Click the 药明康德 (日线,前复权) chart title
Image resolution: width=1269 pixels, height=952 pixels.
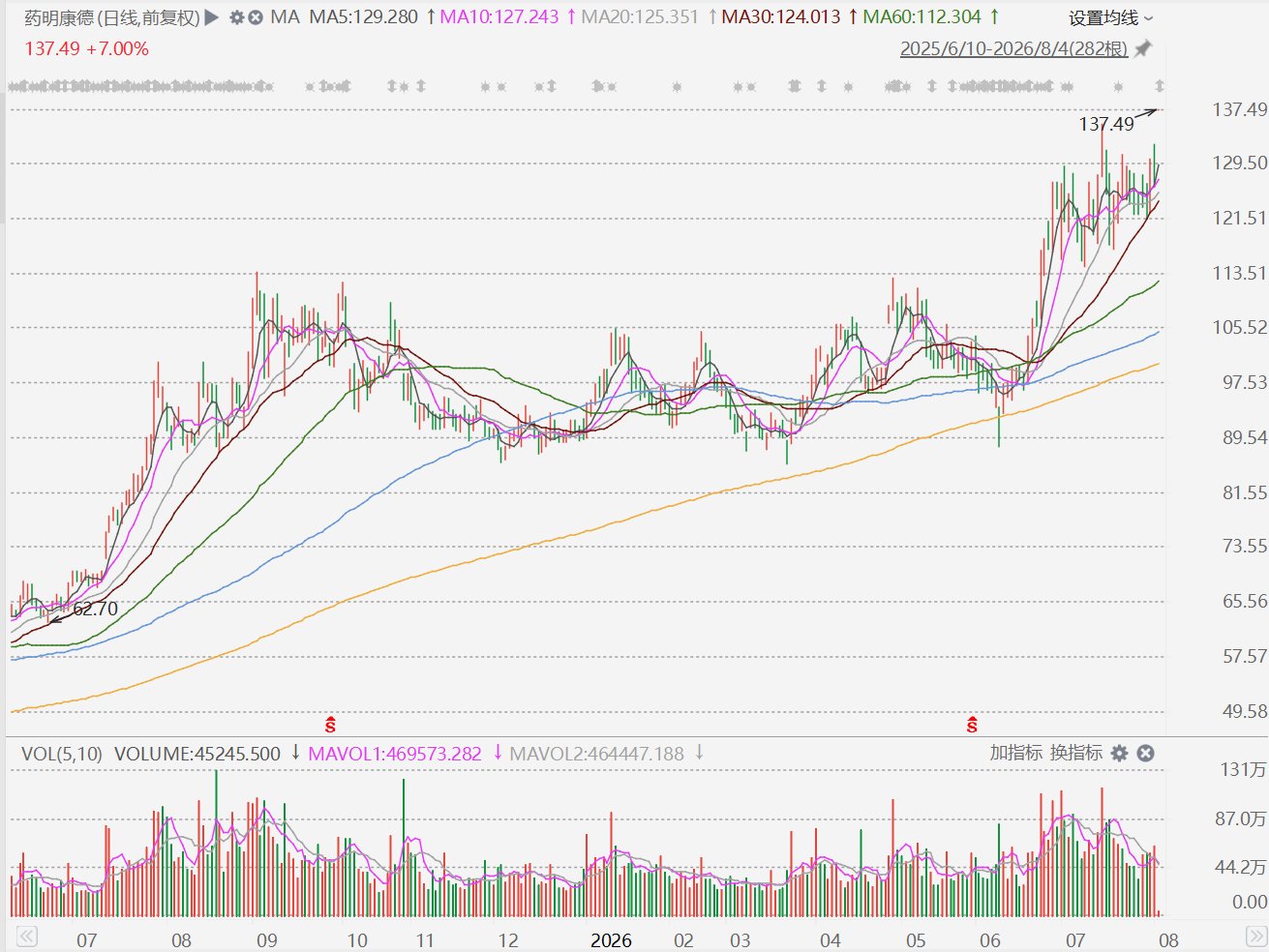coord(112,17)
